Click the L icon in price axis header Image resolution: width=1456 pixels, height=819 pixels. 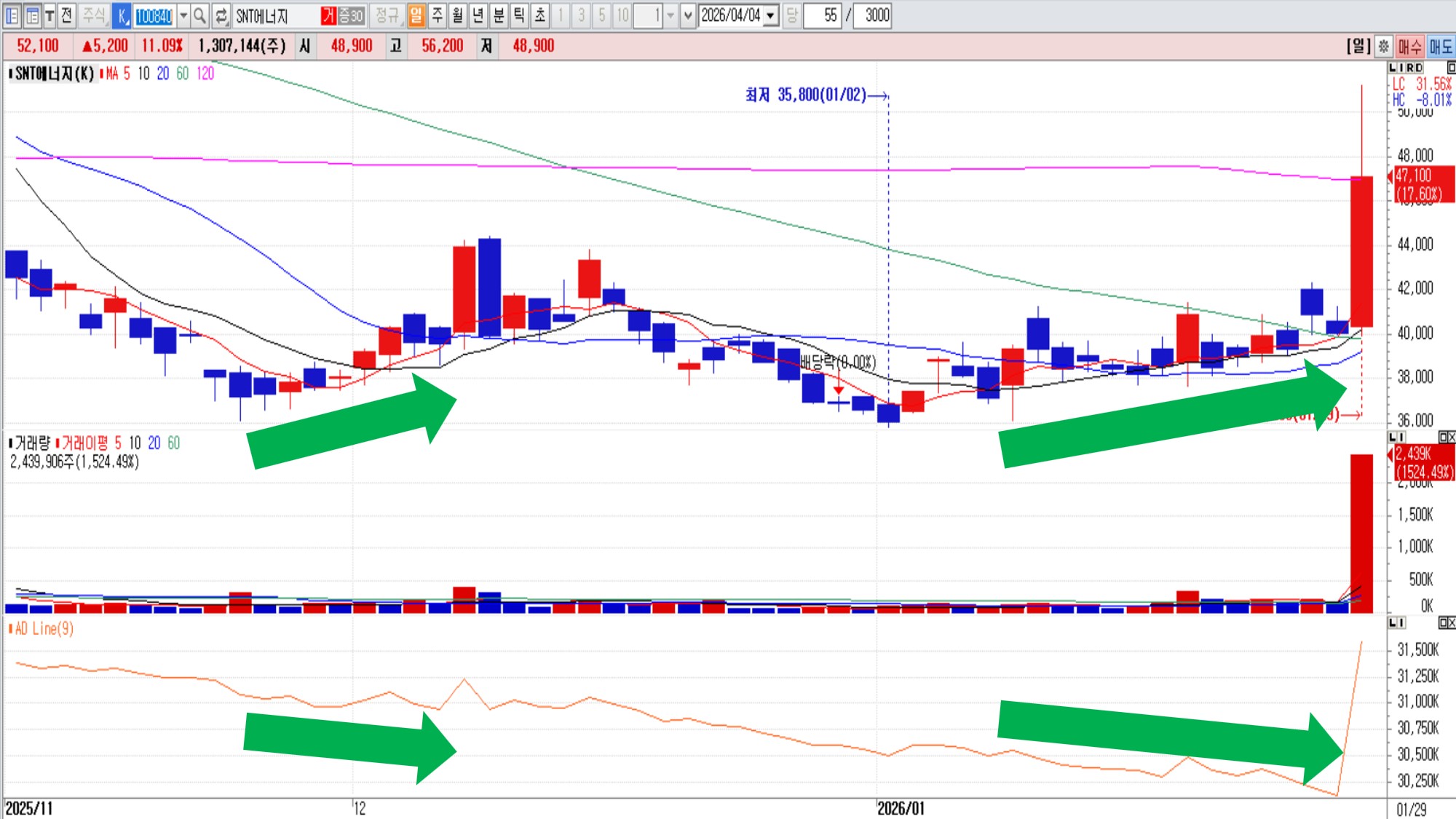[x=1393, y=68]
